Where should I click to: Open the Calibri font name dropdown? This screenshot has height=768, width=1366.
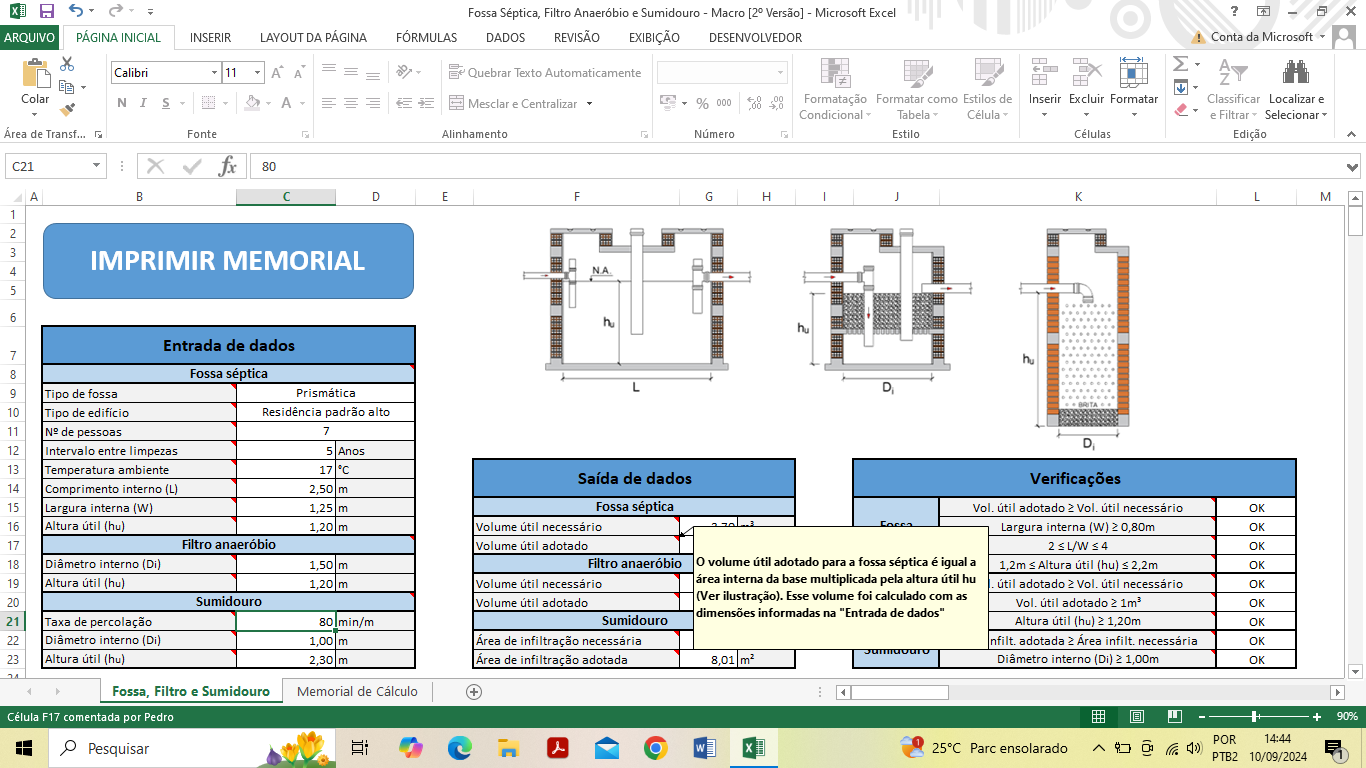pyautogui.click(x=214, y=73)
